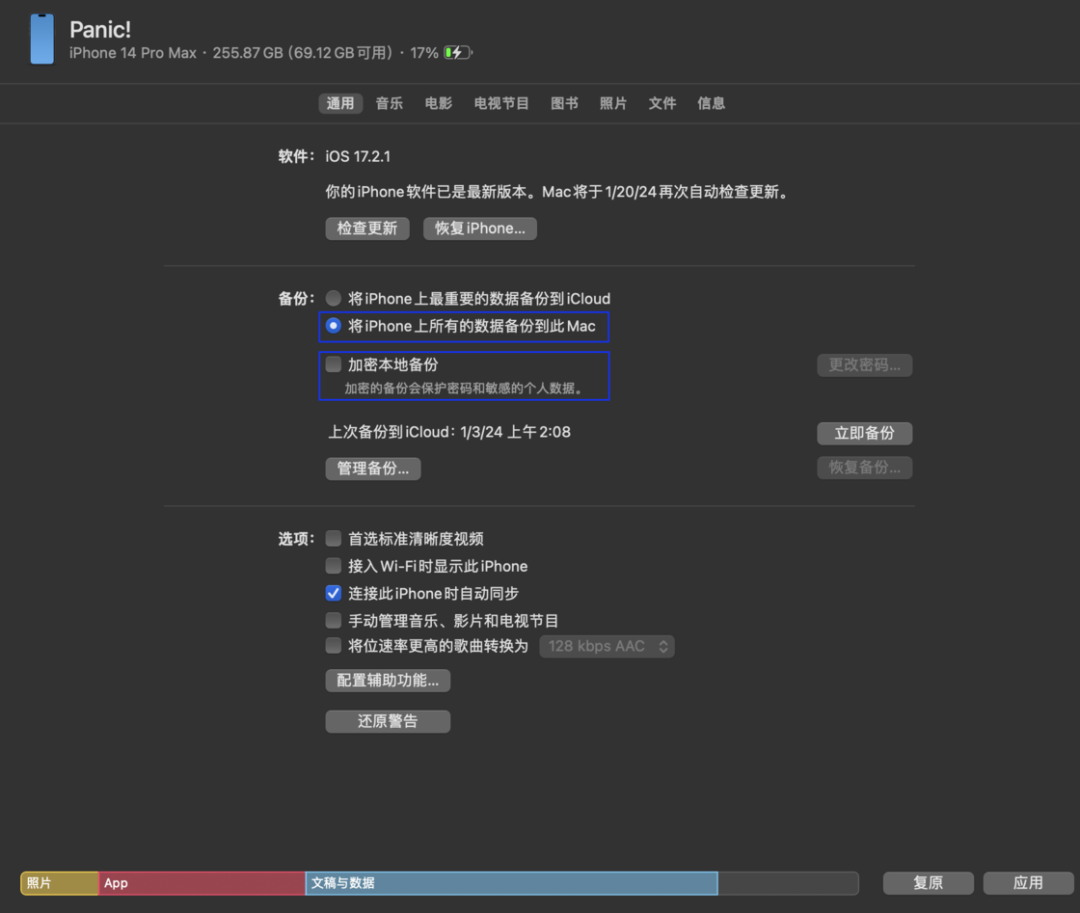
Task: Toggle 将位速率更高的歌曲转换为 checkbox
Action: (x=333, y=646)
